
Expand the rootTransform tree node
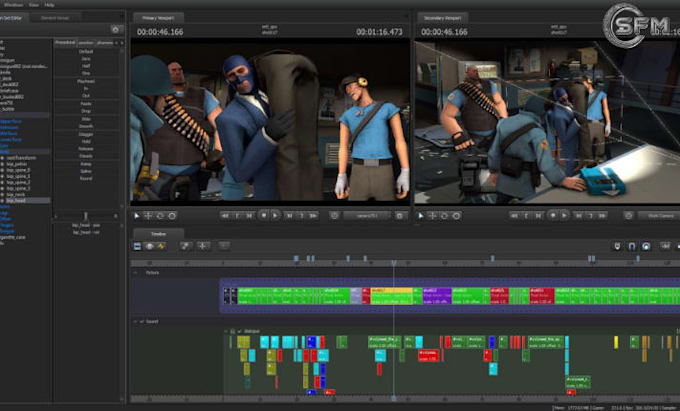(3, 158)
